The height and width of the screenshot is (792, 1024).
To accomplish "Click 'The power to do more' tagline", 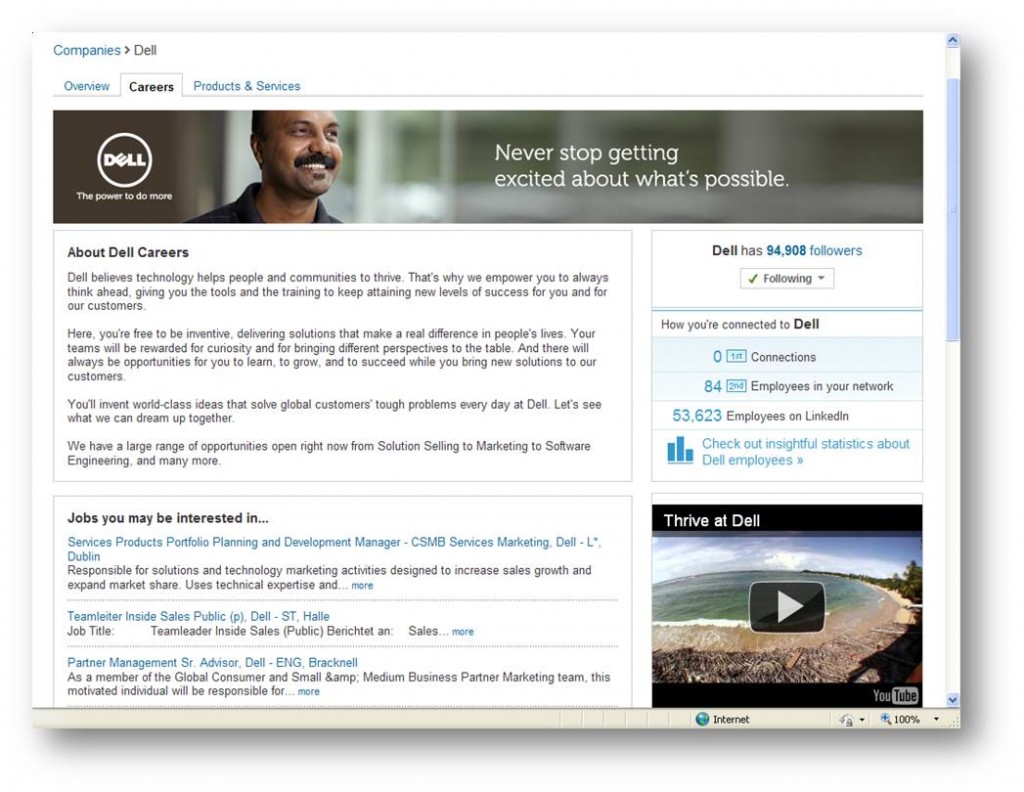I will [x=124, y=196].
